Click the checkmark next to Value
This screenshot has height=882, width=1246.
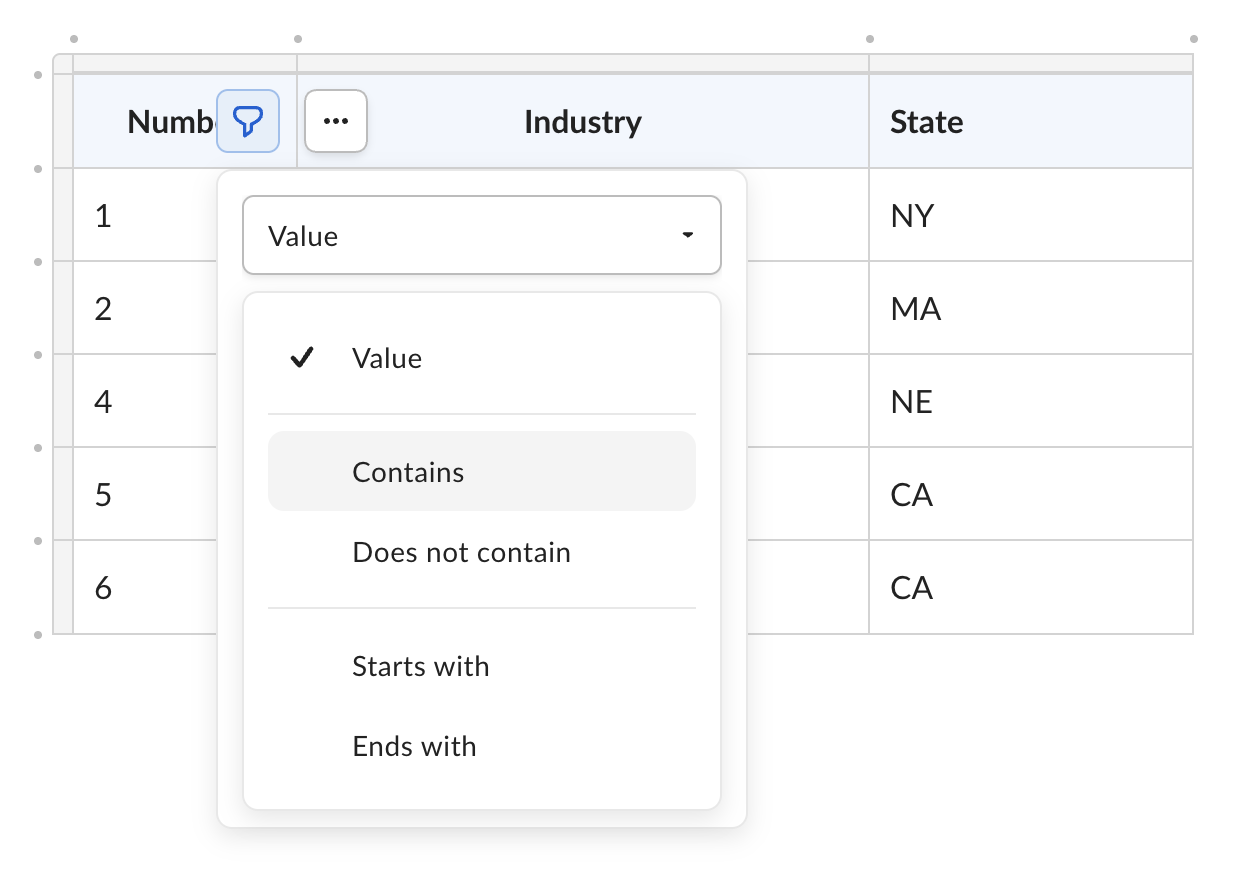[301, 358]
